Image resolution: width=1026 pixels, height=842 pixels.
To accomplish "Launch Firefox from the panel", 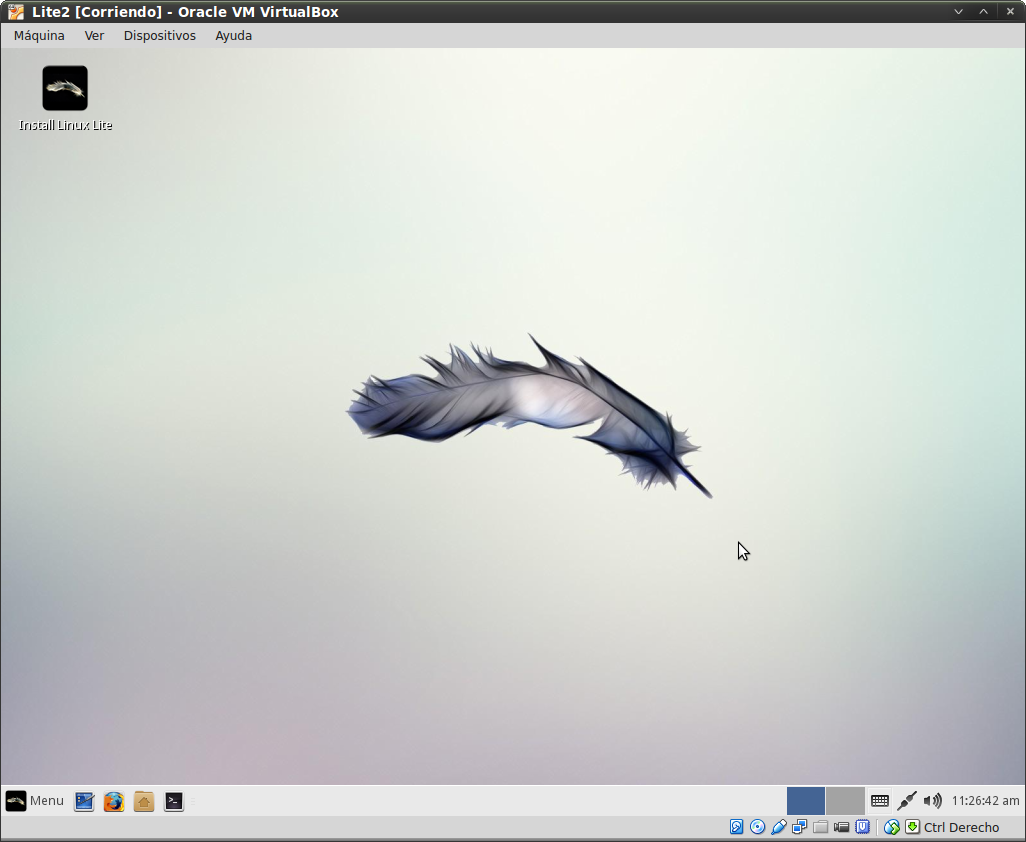I will pos(114,801).
